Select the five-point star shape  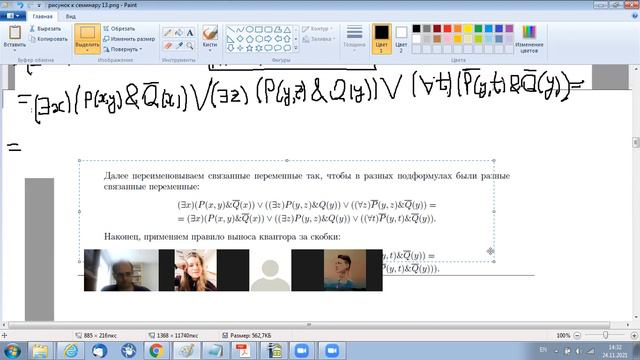(249, 49)
